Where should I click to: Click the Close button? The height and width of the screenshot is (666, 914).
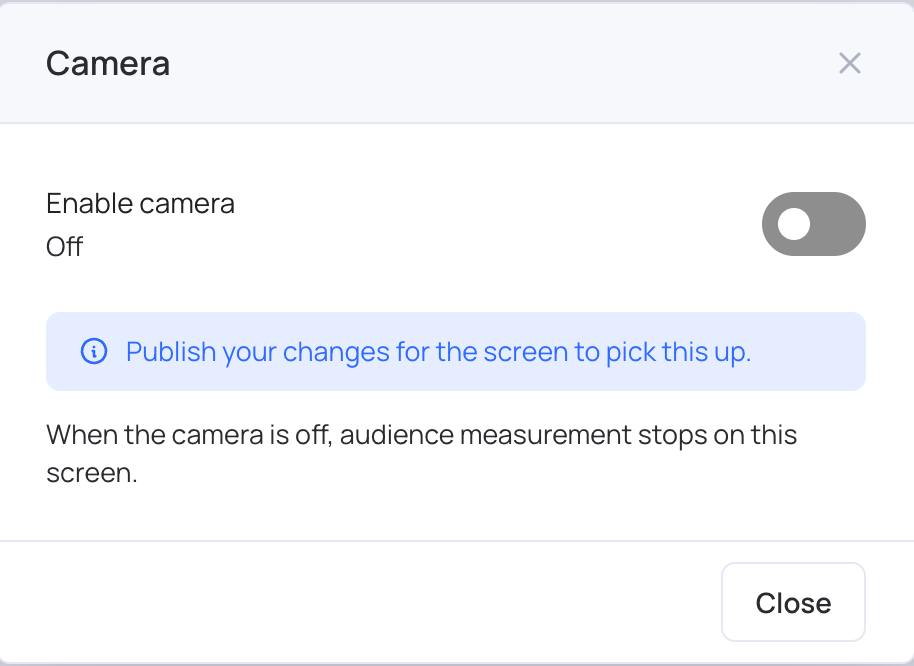click(x=793, y=602)
